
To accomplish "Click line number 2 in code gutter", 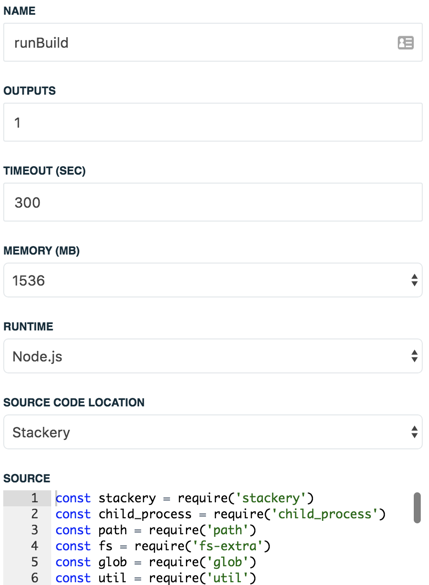I will tap(35, 514).
